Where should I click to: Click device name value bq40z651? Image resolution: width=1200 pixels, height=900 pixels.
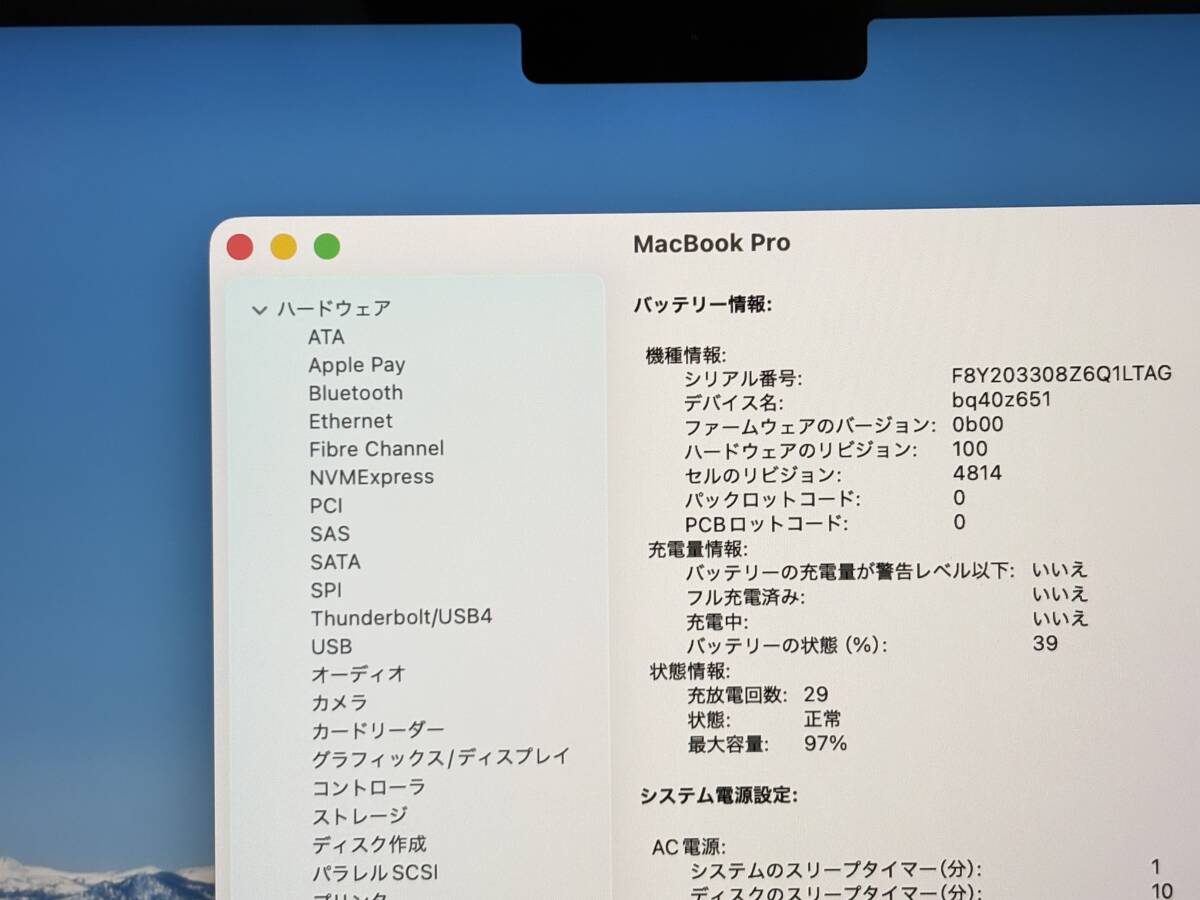click(1001, 400)
